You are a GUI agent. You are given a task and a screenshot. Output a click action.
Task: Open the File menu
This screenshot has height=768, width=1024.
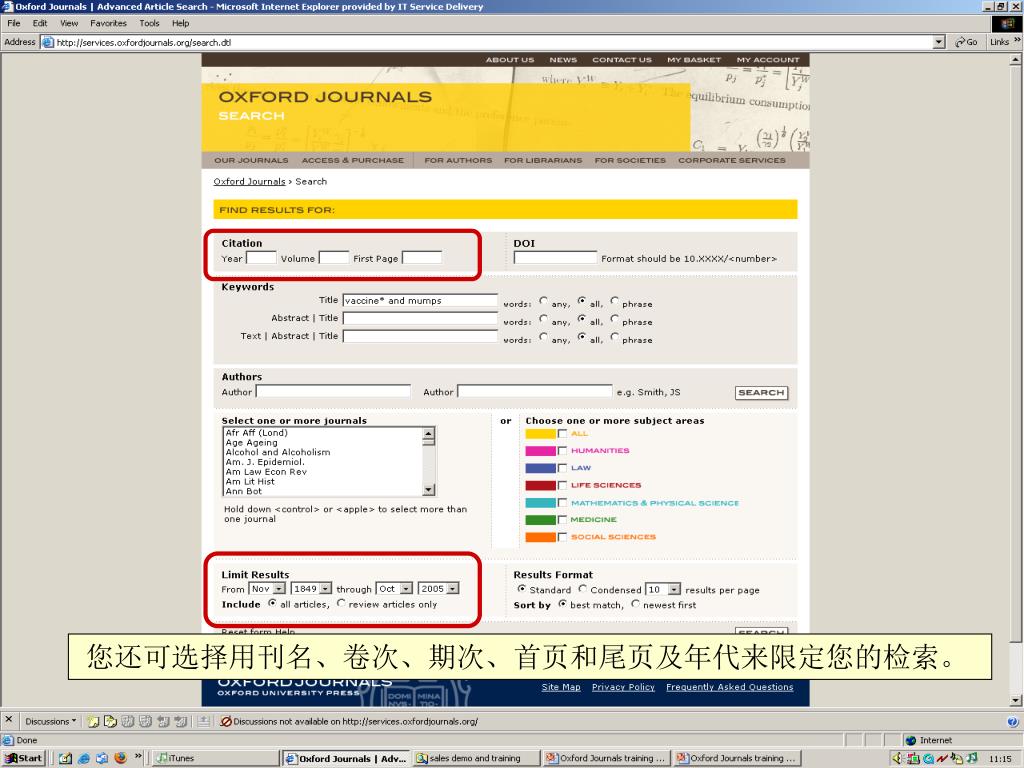point(14,23)
